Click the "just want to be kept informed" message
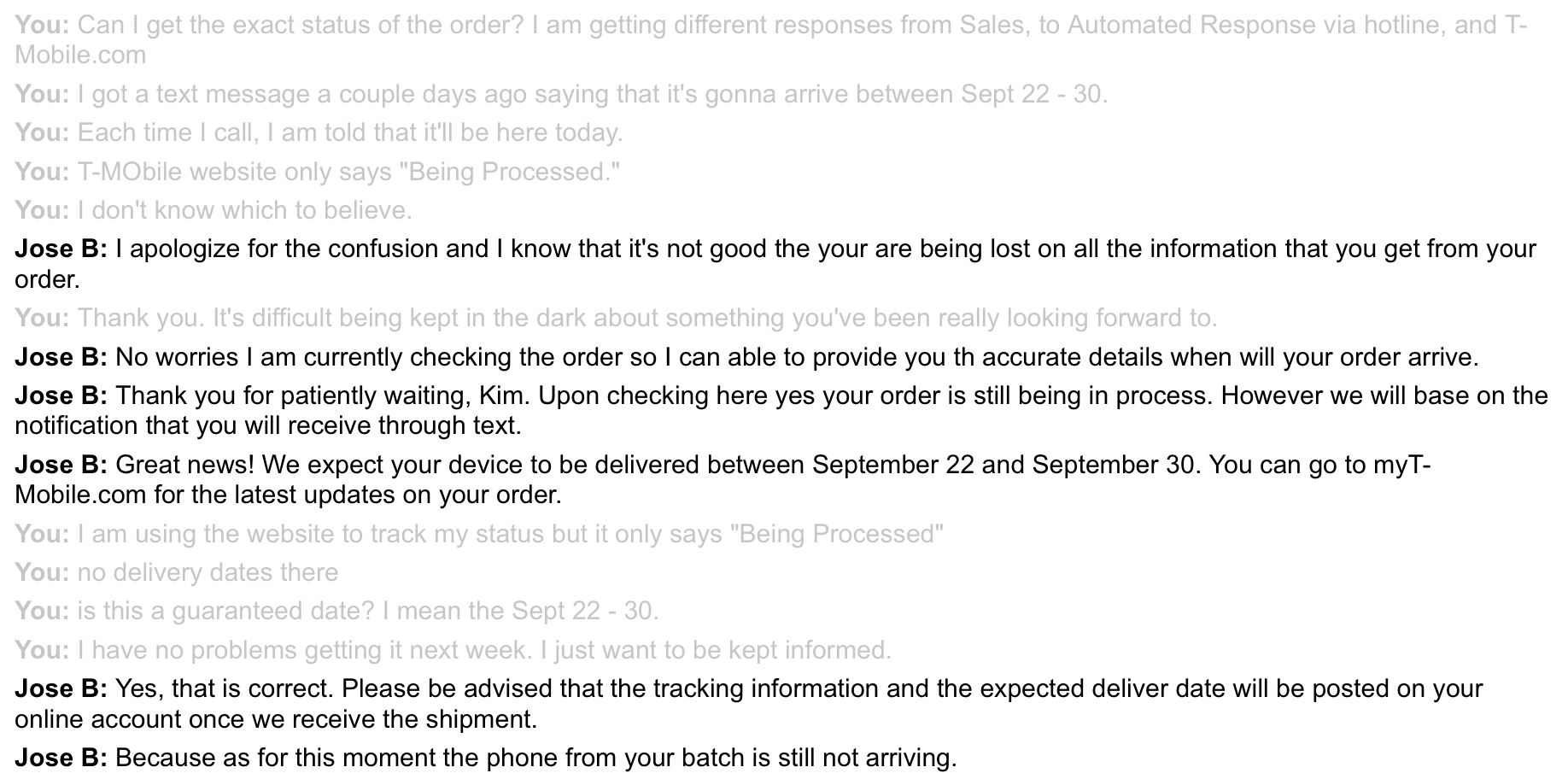 coord(453,650)
